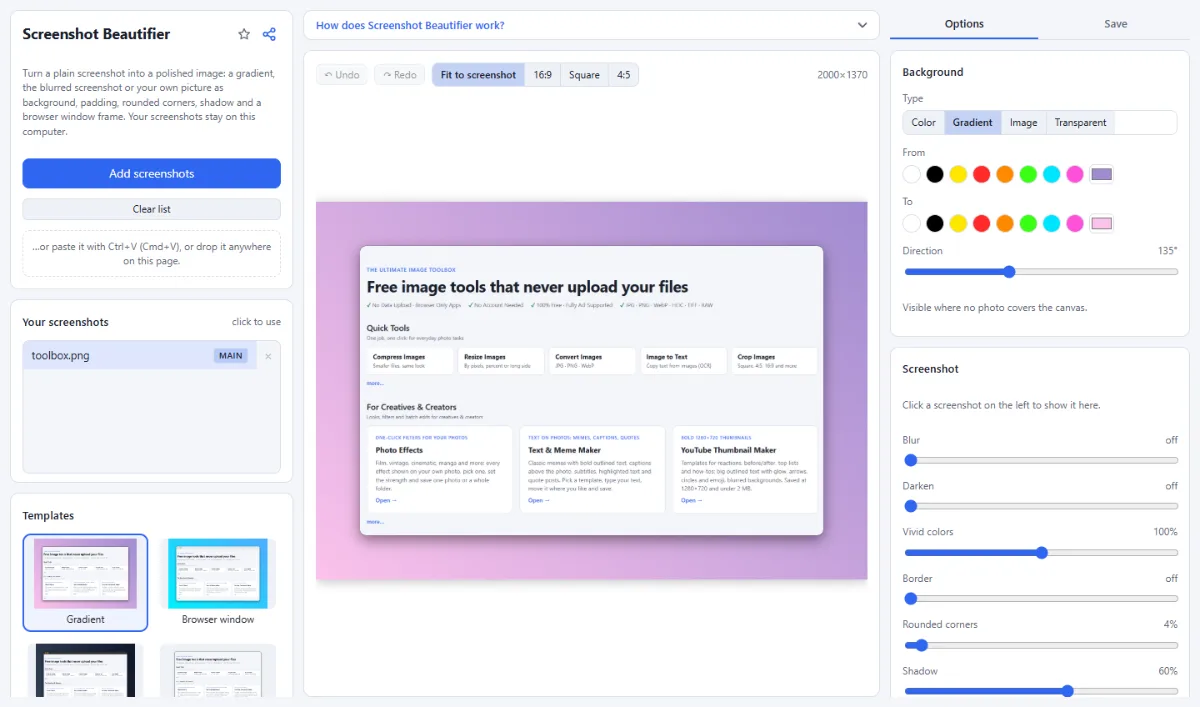Image resolution: width=1200 pixels, height=707 pixels.
Task: Star the Screenshot Beautifier tool as favorite
Action: point(244,34)
